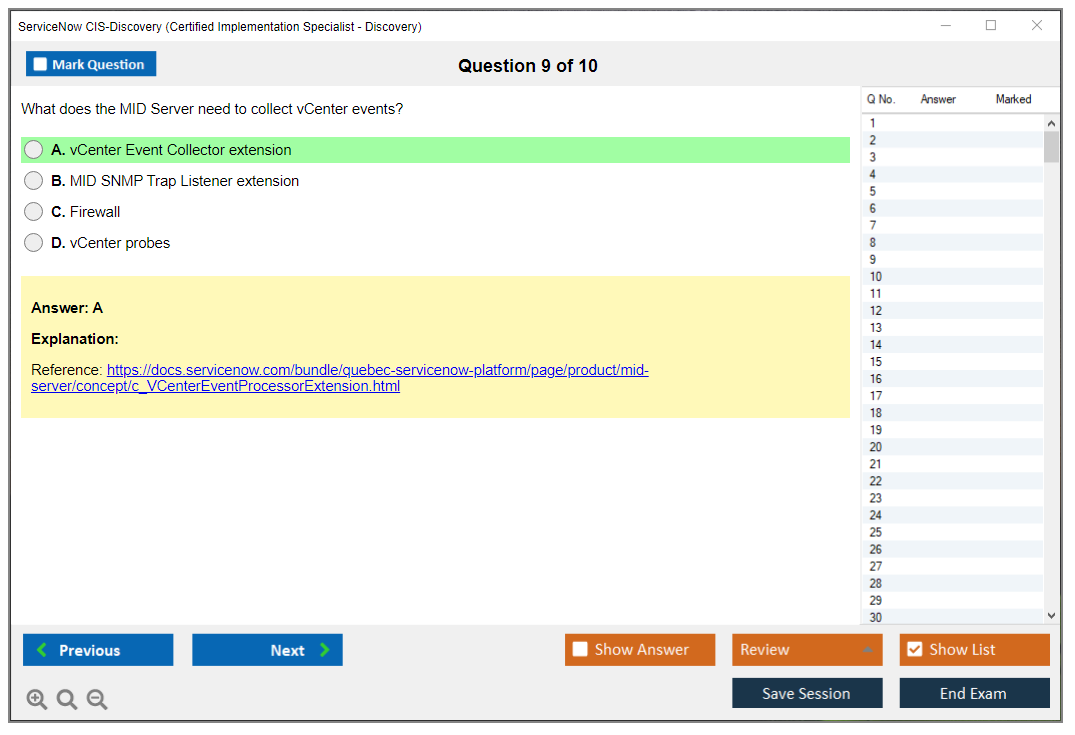
Task: Pick option D vCenter probes
Action: pos(34,243)
